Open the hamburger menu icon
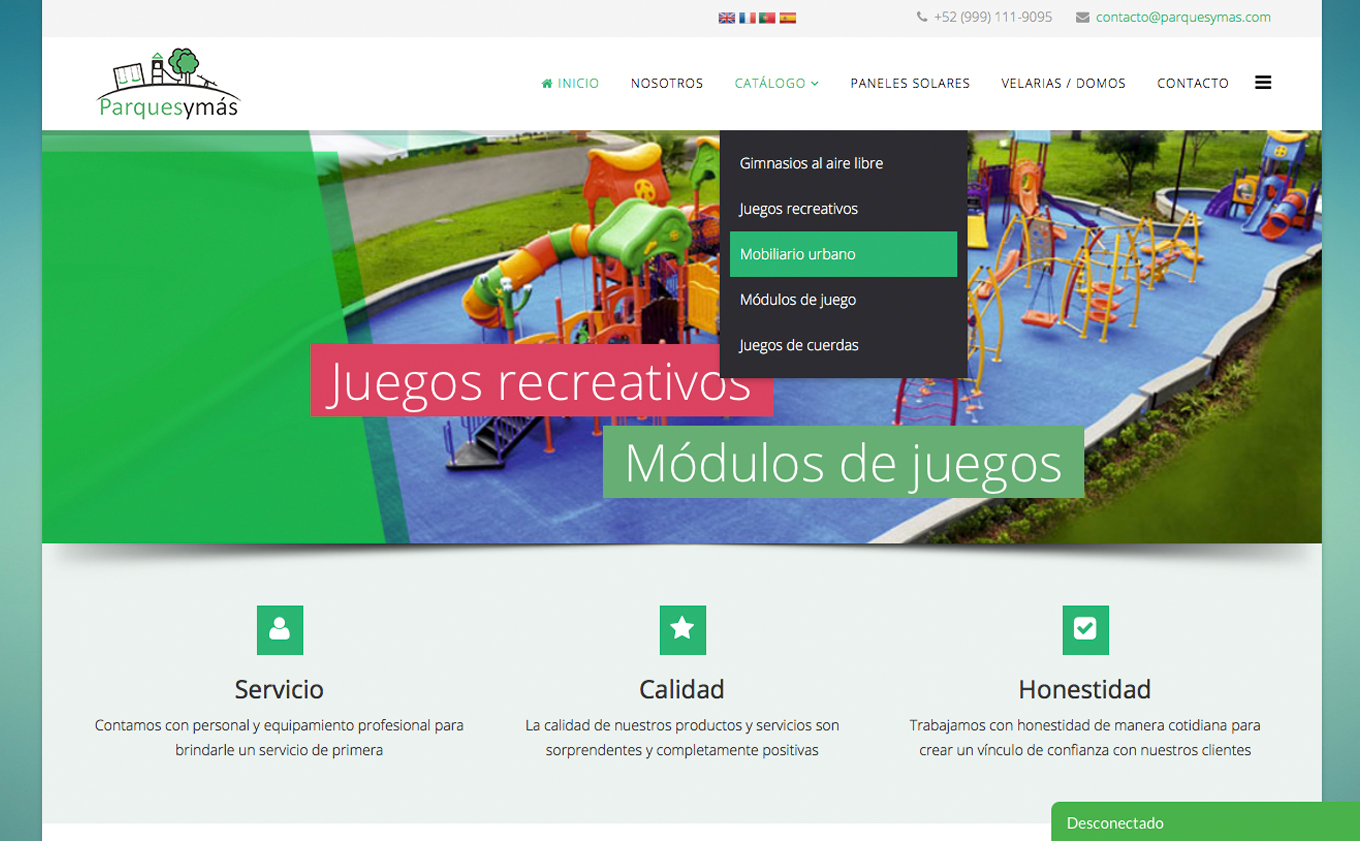The height and width of the screenshot is (841, 1360). (x=1263, y=83)
